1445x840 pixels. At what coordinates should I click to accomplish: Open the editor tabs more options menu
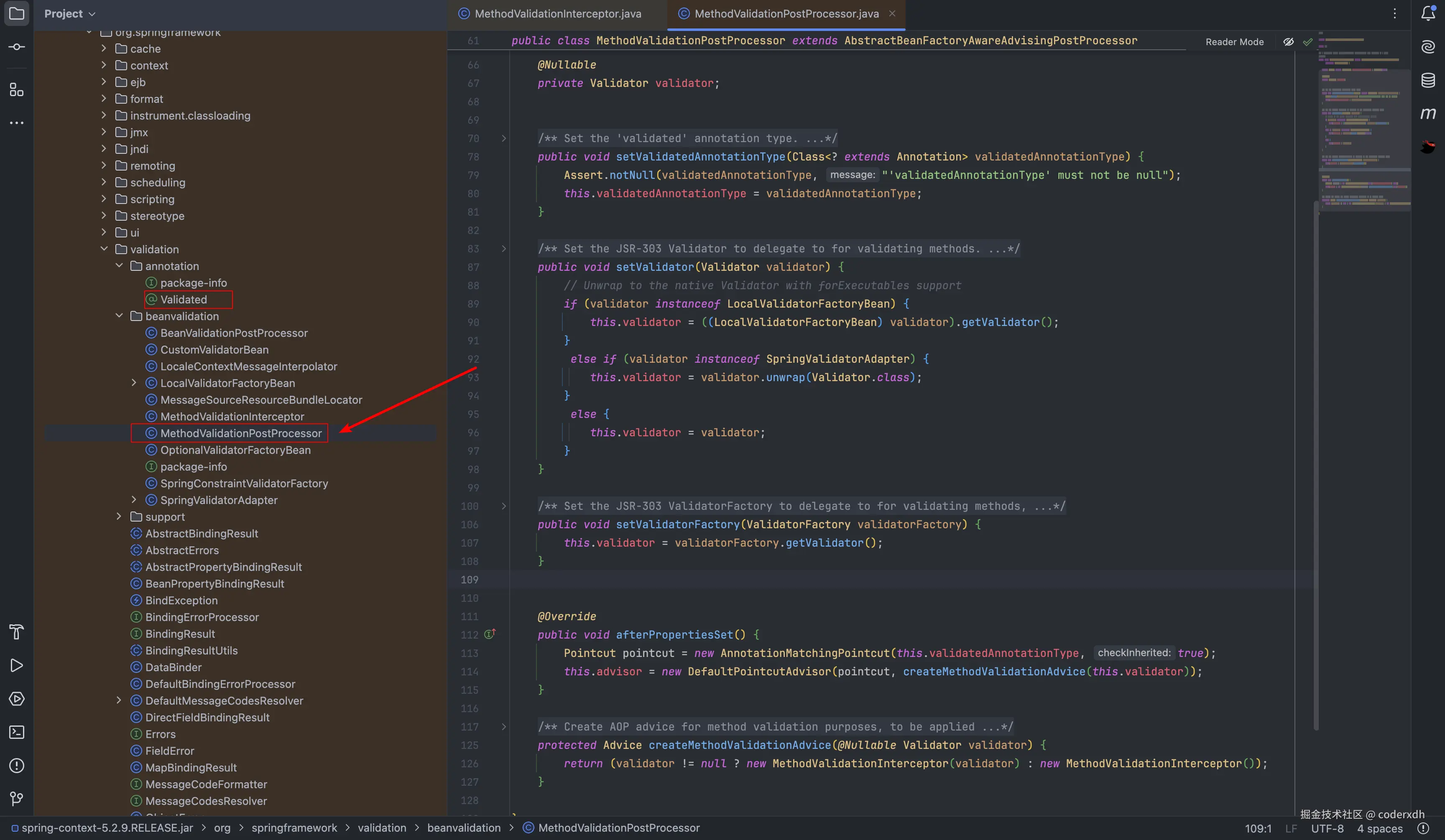(x=1394, y=14)
